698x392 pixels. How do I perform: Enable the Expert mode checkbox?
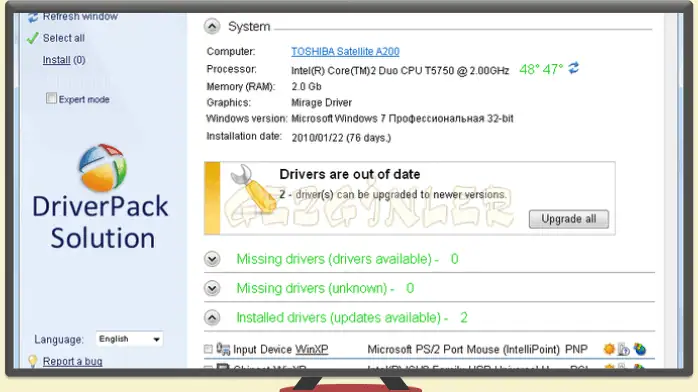52,98
